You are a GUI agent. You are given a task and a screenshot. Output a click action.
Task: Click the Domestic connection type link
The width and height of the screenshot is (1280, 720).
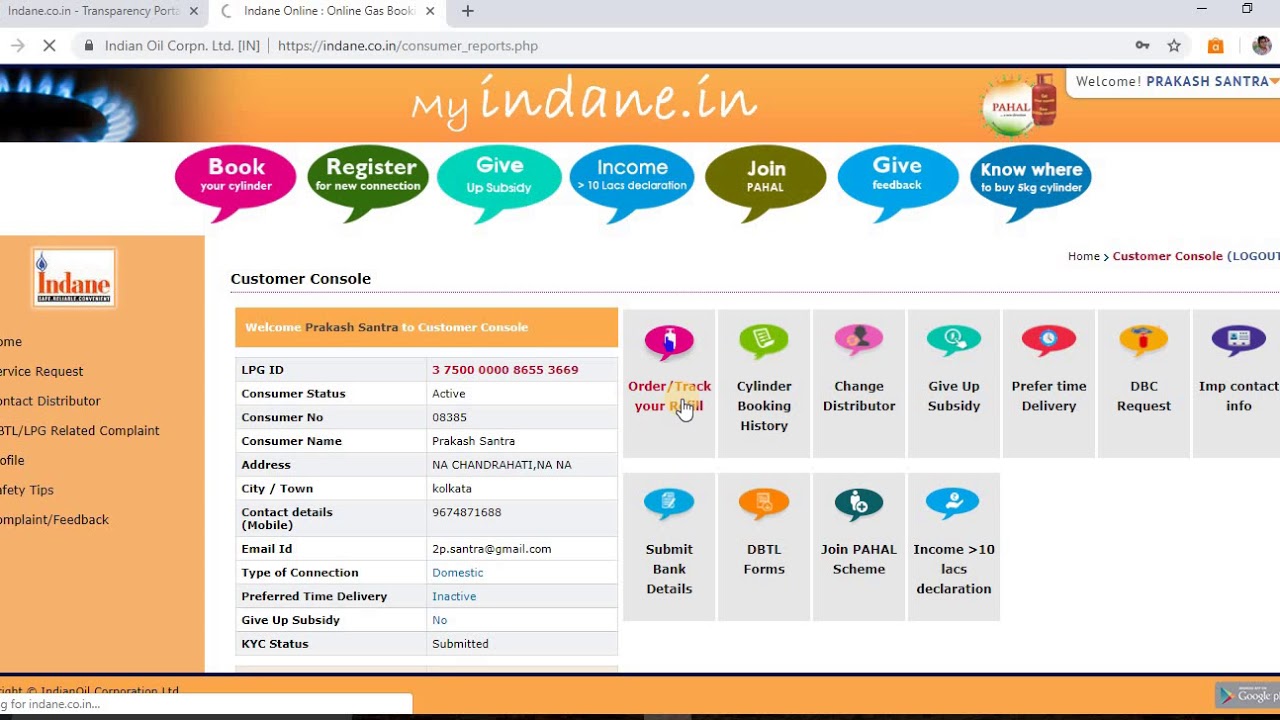coord(457,573)
